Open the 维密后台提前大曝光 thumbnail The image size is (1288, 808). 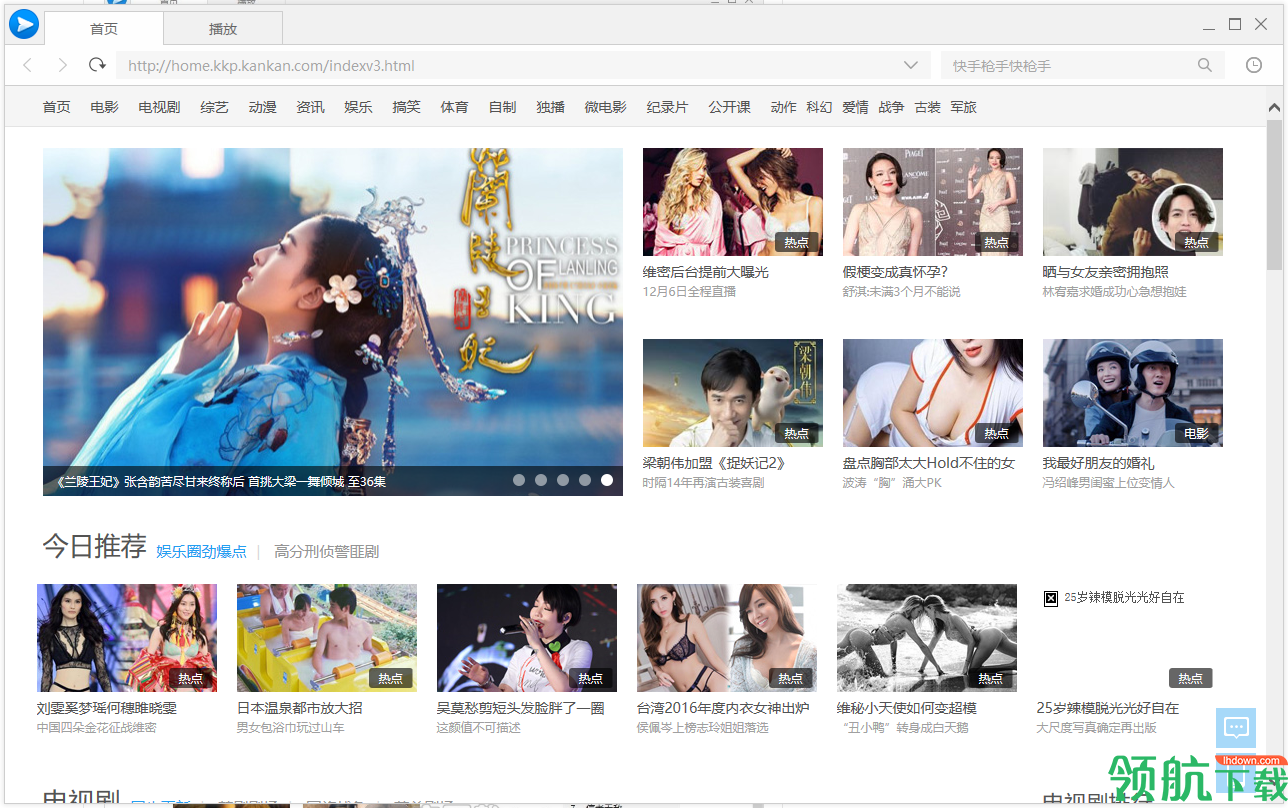pyautogui.click(x=733, y=202)
